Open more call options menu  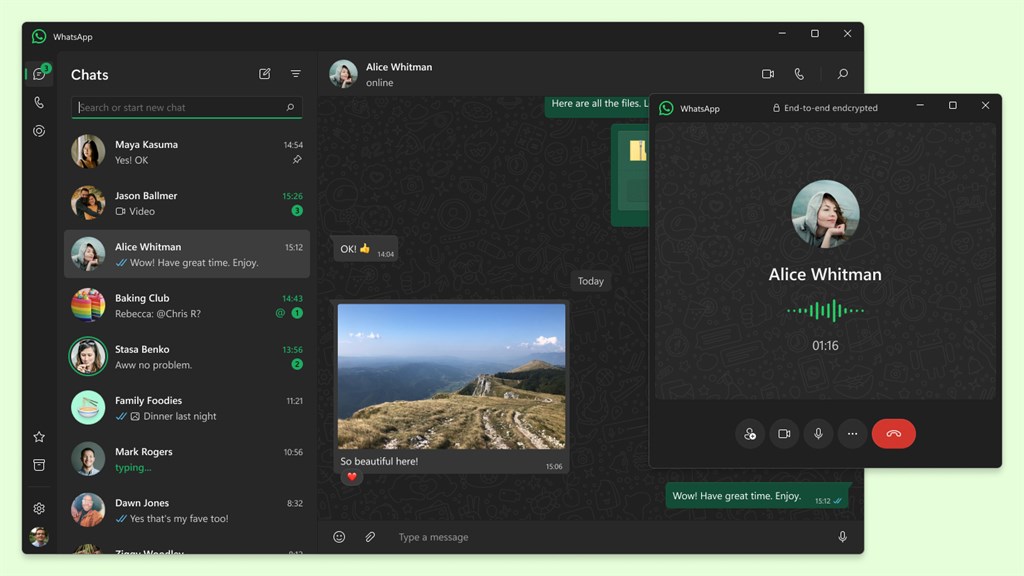(852, 434)
